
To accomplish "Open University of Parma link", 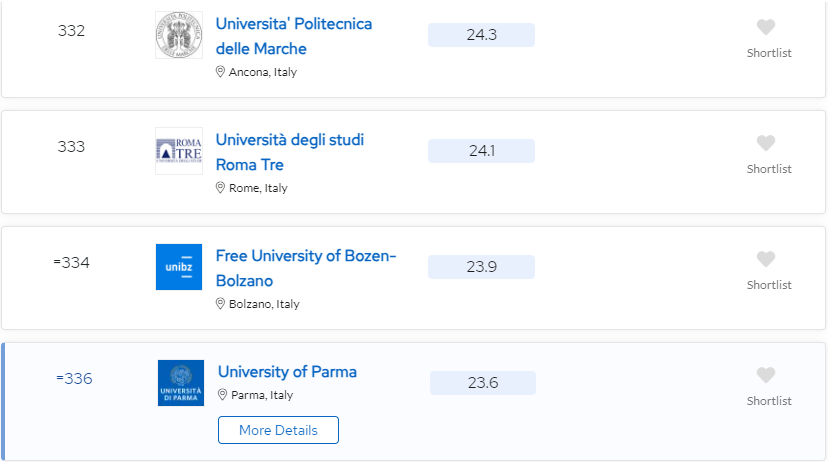I will coord(287,372).
